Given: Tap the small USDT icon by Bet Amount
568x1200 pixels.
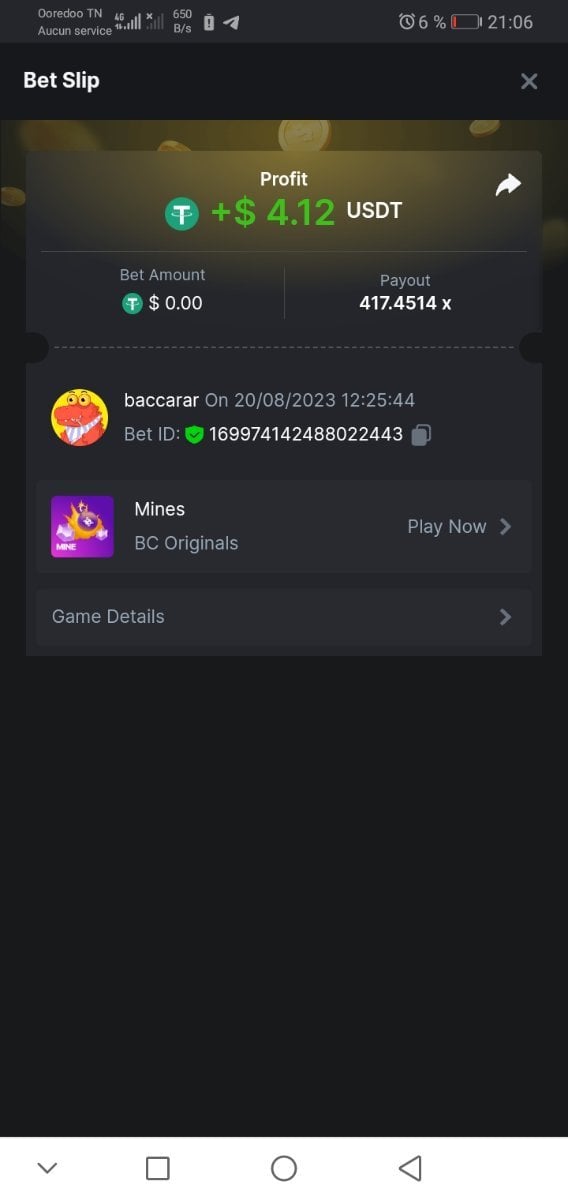Looking at the screenshot, I should pos(132,303).
